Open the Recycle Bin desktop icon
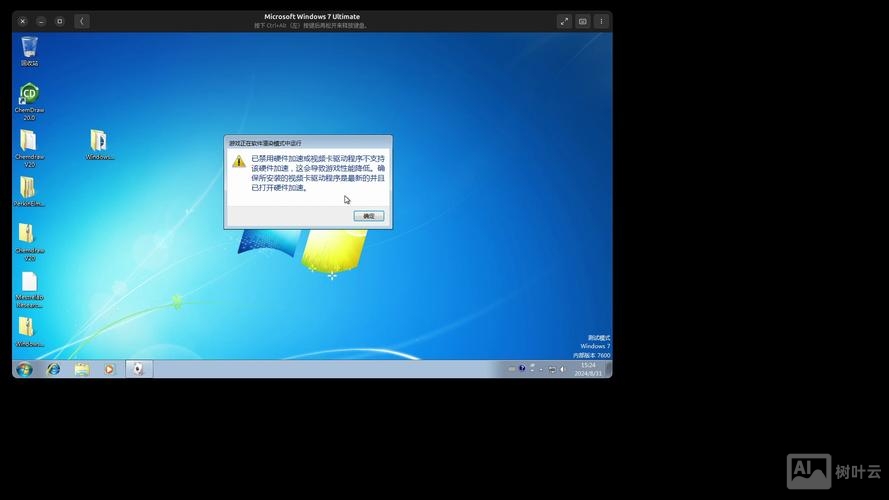Image resolution: width=889 pixels, height=500 pixels. (x=29, y=51)
